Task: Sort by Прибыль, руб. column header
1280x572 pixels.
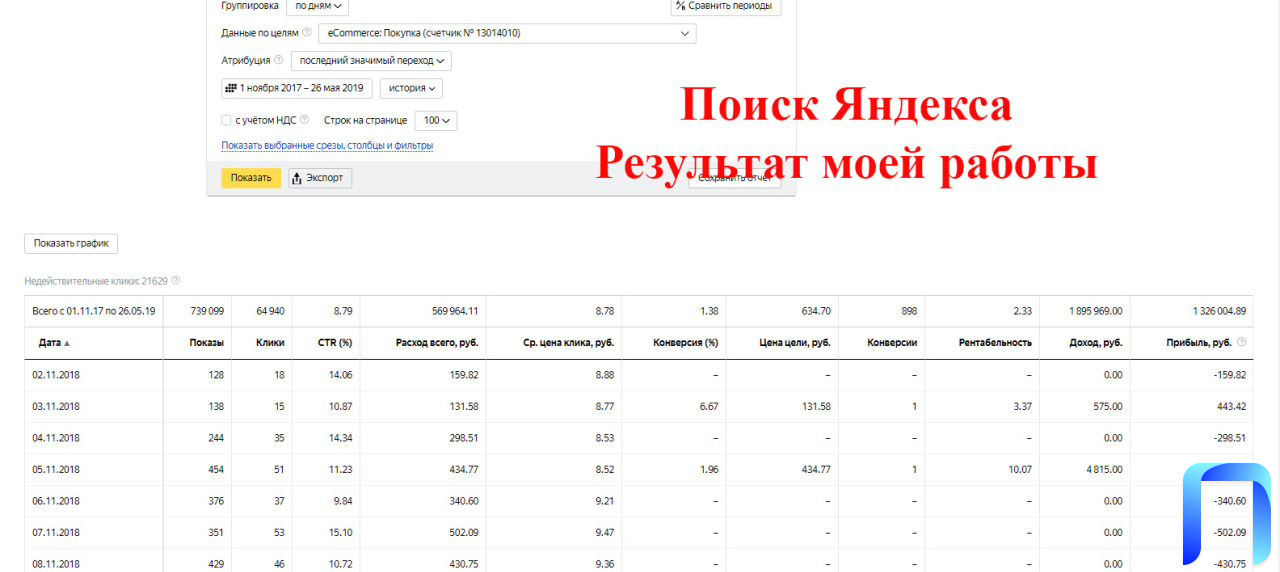Action: tap(1198, 342)
